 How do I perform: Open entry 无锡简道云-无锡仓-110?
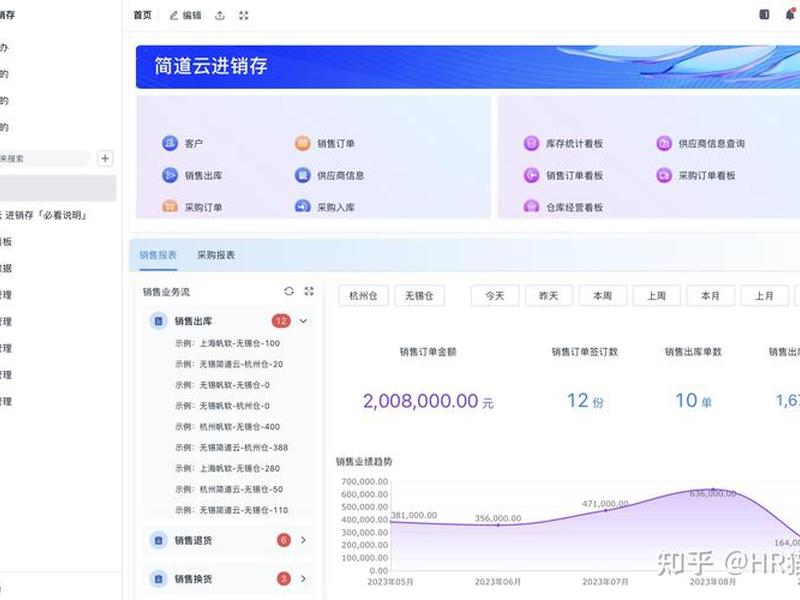pos(232,510)
